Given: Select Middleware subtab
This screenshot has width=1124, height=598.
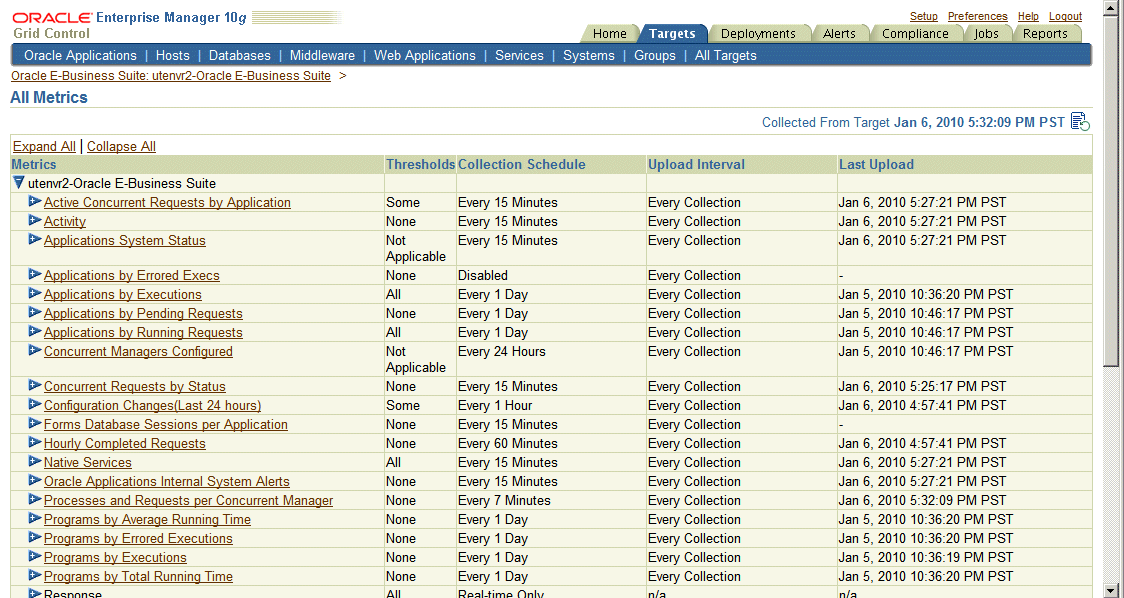Looking at the screenshot, I should pos(322,55).
